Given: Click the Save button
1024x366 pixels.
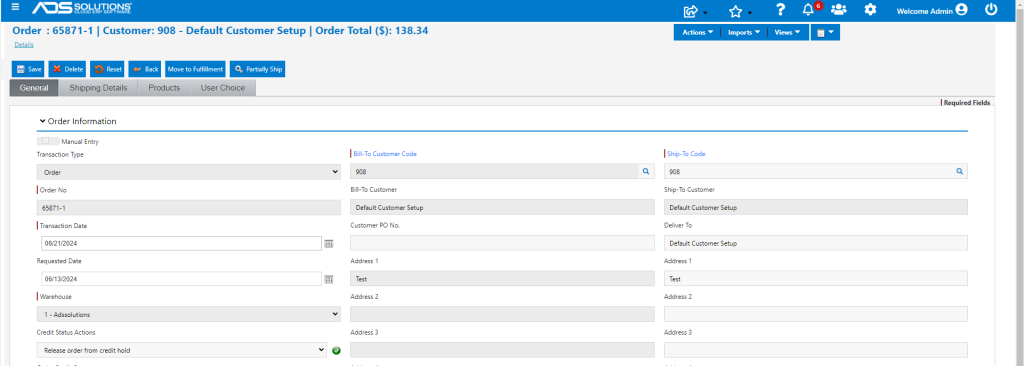Looking at the screenshot, I should pos(28,69).
